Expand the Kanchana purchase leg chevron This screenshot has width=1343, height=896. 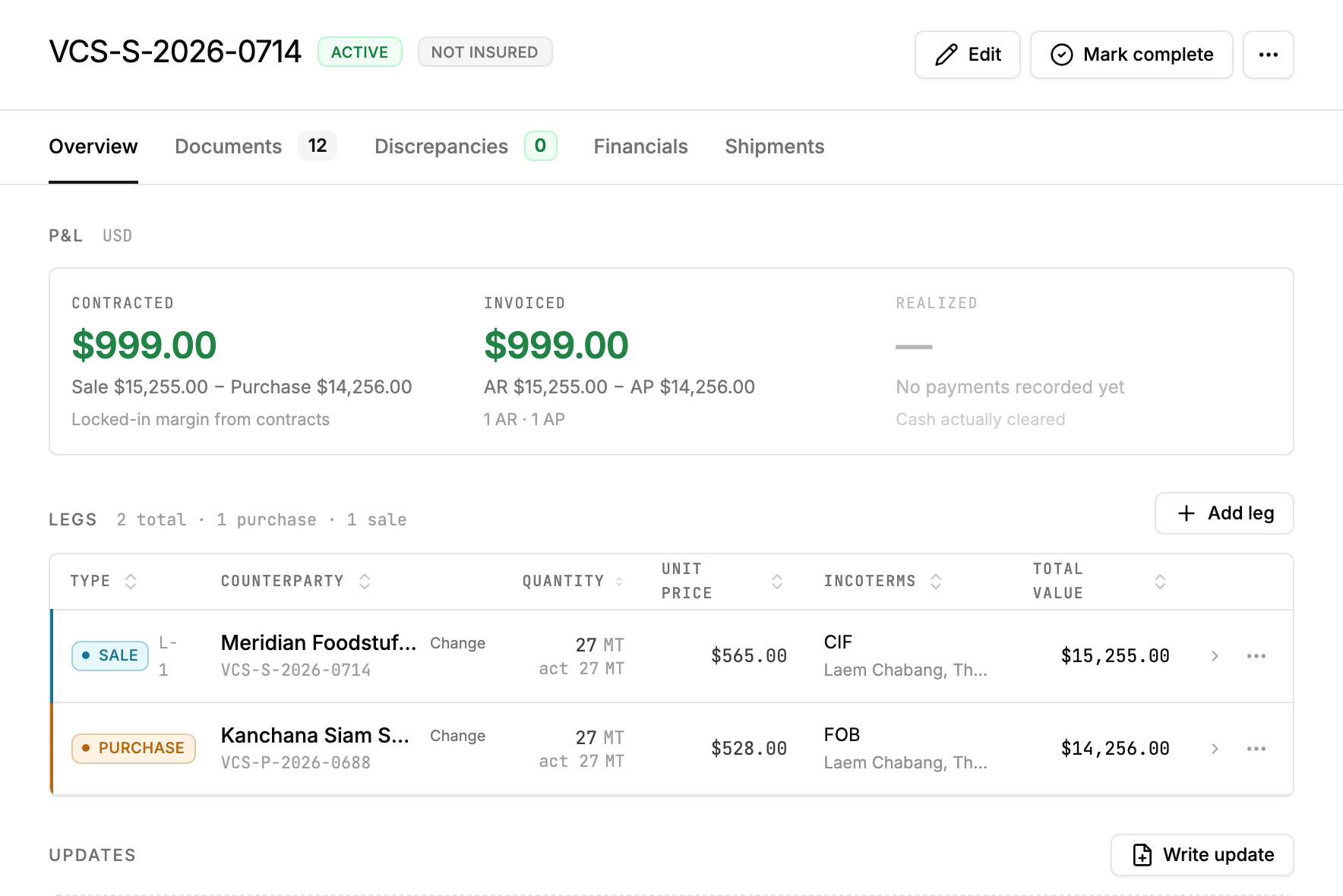click(1215, 749)
